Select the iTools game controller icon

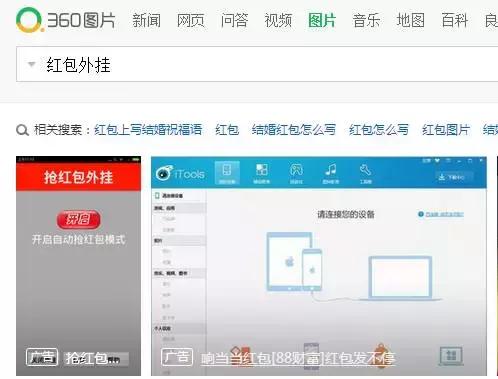coord(296,173)
